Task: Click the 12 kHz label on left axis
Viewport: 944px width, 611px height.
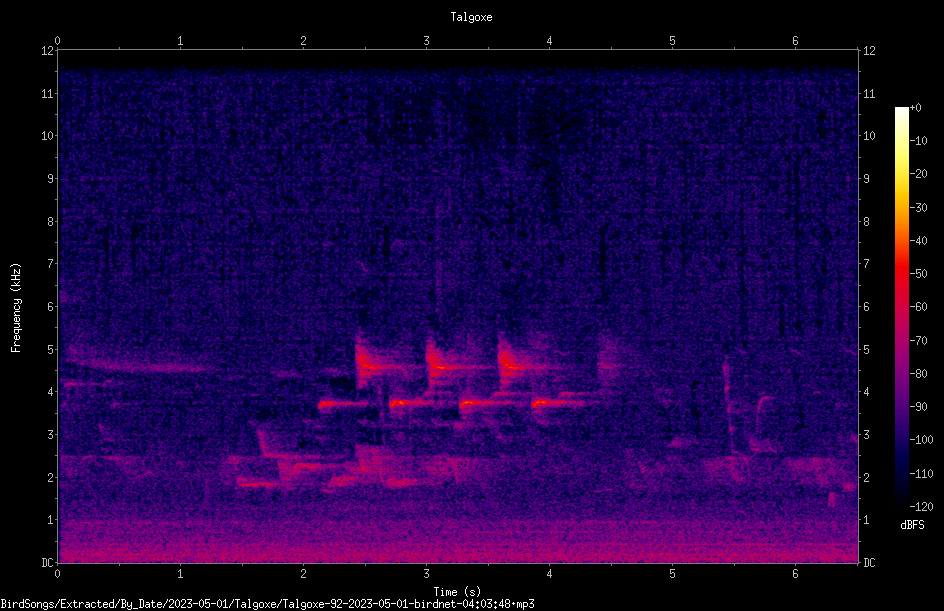Action: point(48,51)
